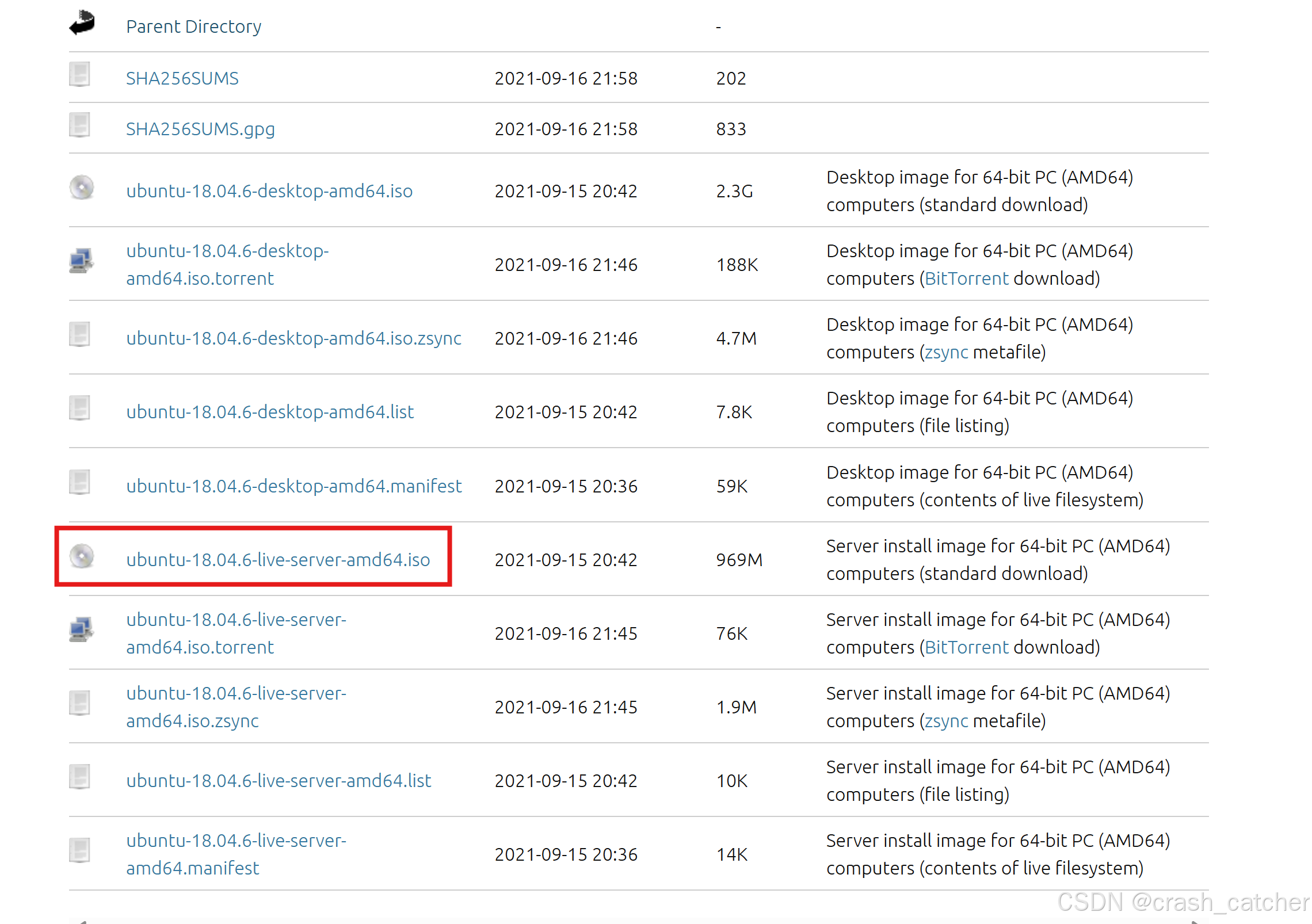Click date 2021-09-15 20:36 in server manifest row

566,854
